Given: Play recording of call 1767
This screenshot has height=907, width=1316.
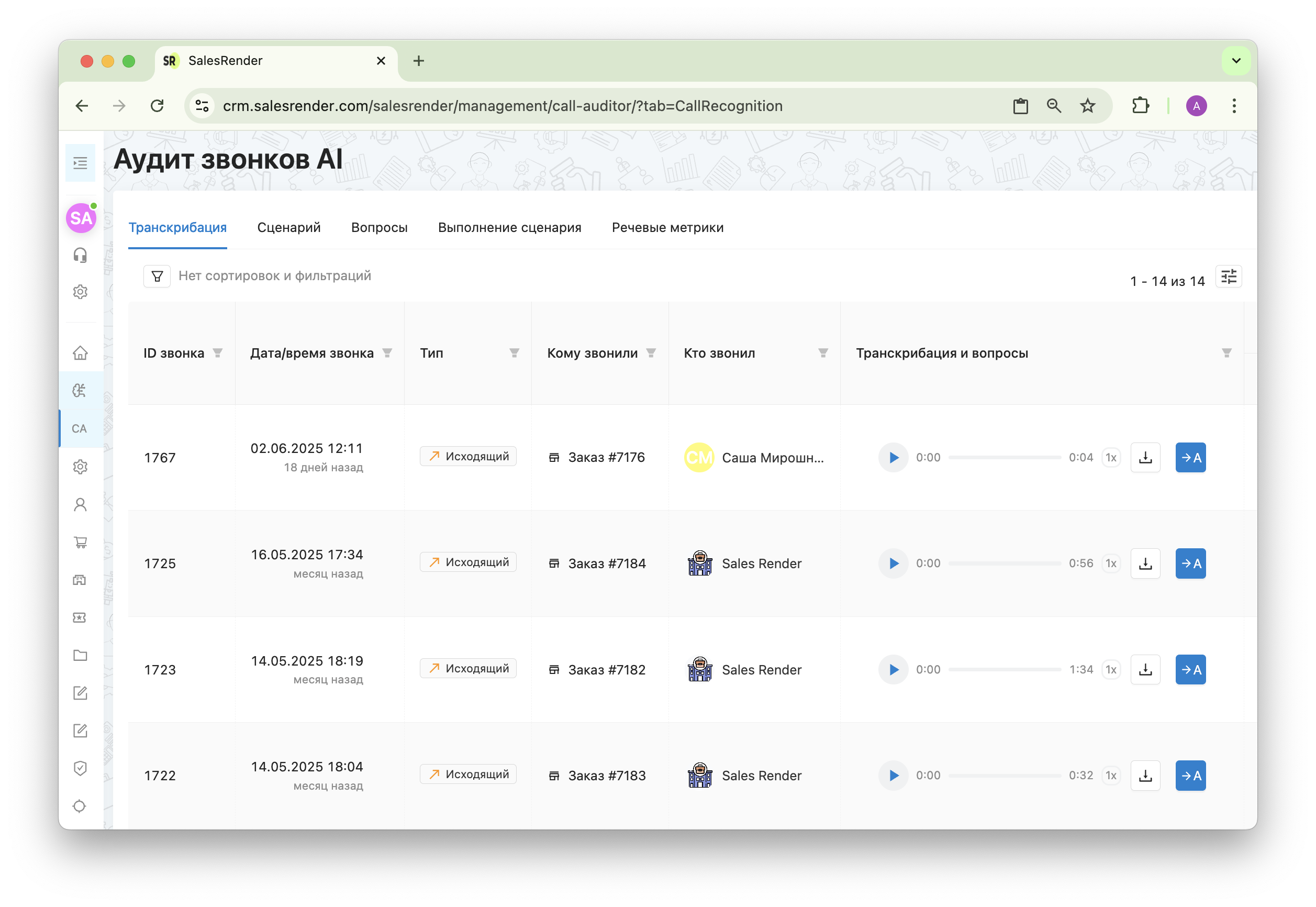Looking at the screenshot, I should (894, 458).
